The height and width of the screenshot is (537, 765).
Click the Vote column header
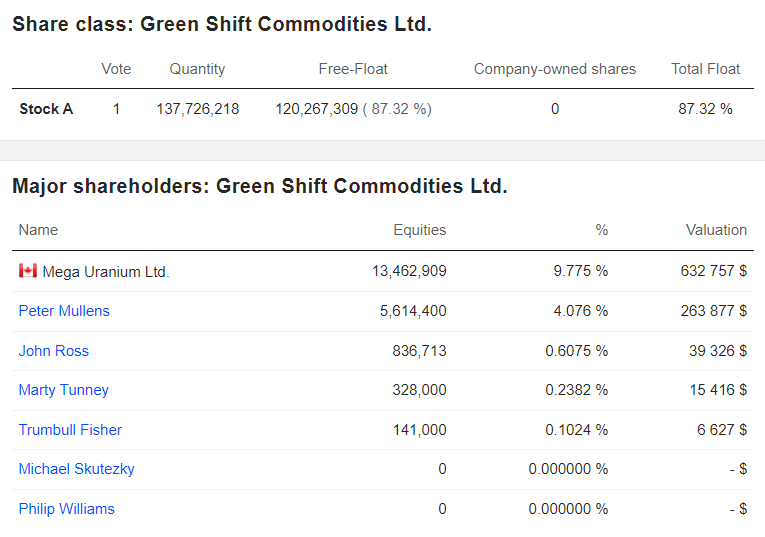tap(116, 69)
